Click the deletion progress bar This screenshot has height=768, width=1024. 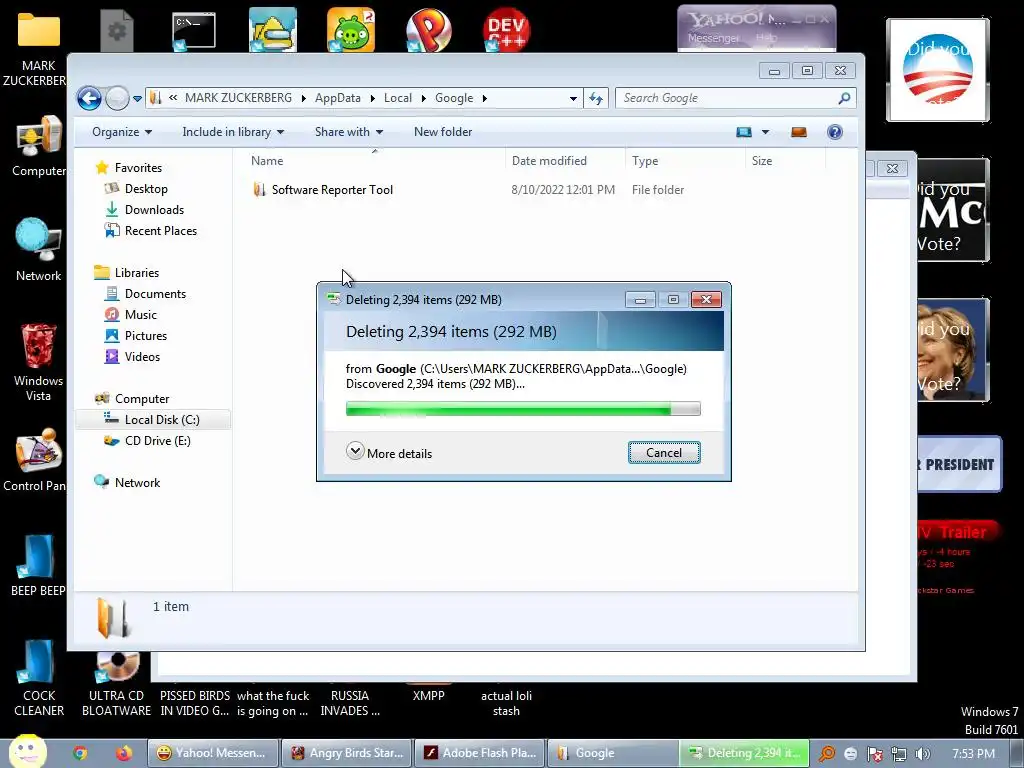522,409
